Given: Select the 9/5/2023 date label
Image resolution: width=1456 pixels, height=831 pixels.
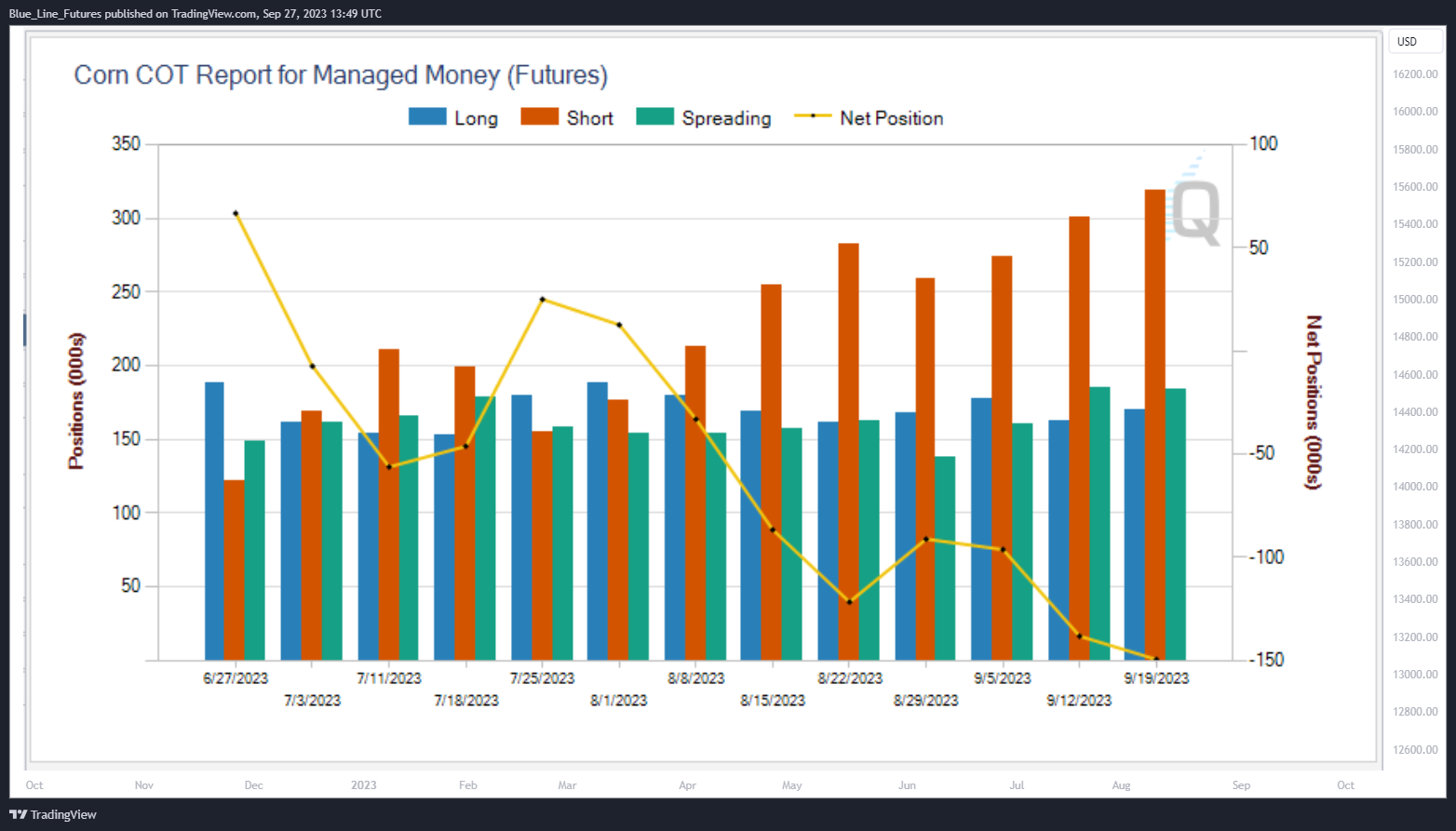Looking at the screenshot, I should click(1003, 678).
